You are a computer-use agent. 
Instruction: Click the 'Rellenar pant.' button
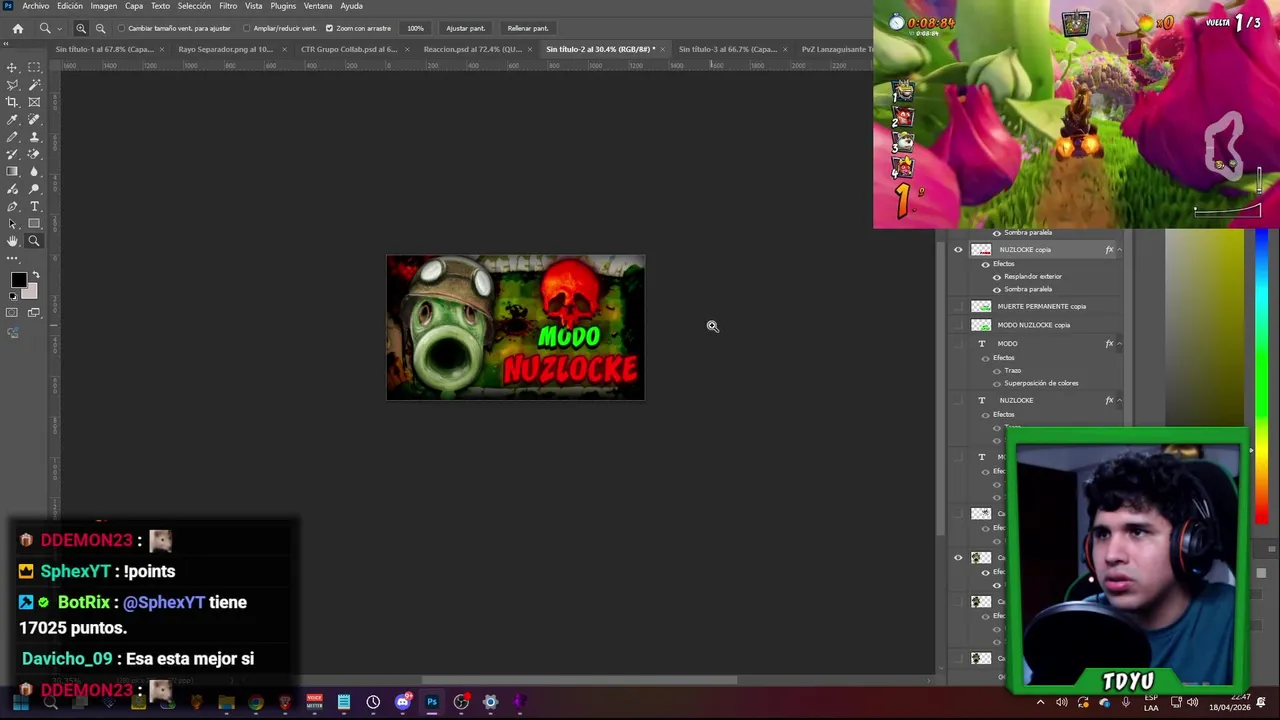(x=527, y=28)
